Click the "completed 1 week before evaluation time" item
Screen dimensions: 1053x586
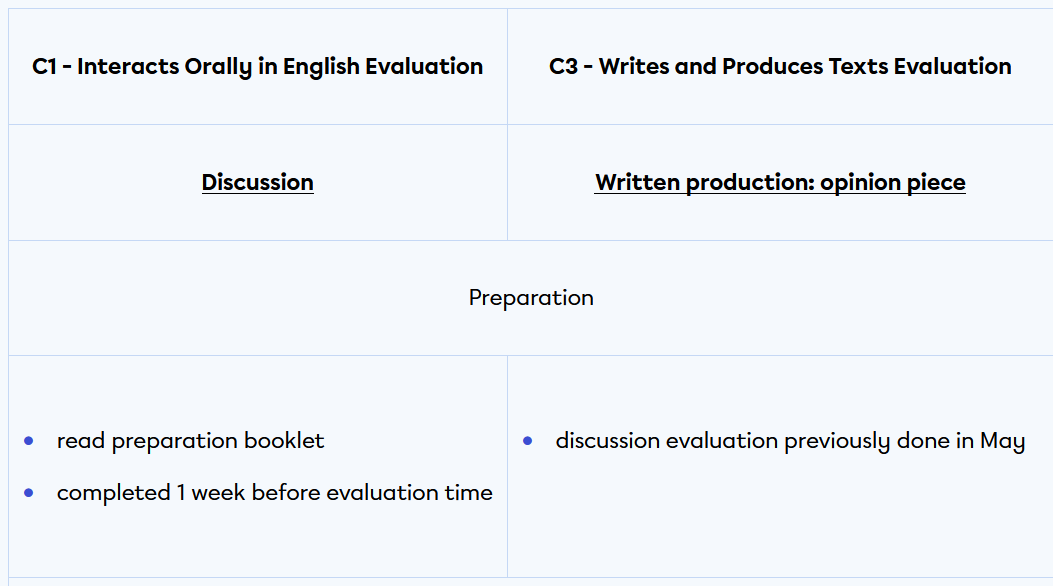coord(274,493)
